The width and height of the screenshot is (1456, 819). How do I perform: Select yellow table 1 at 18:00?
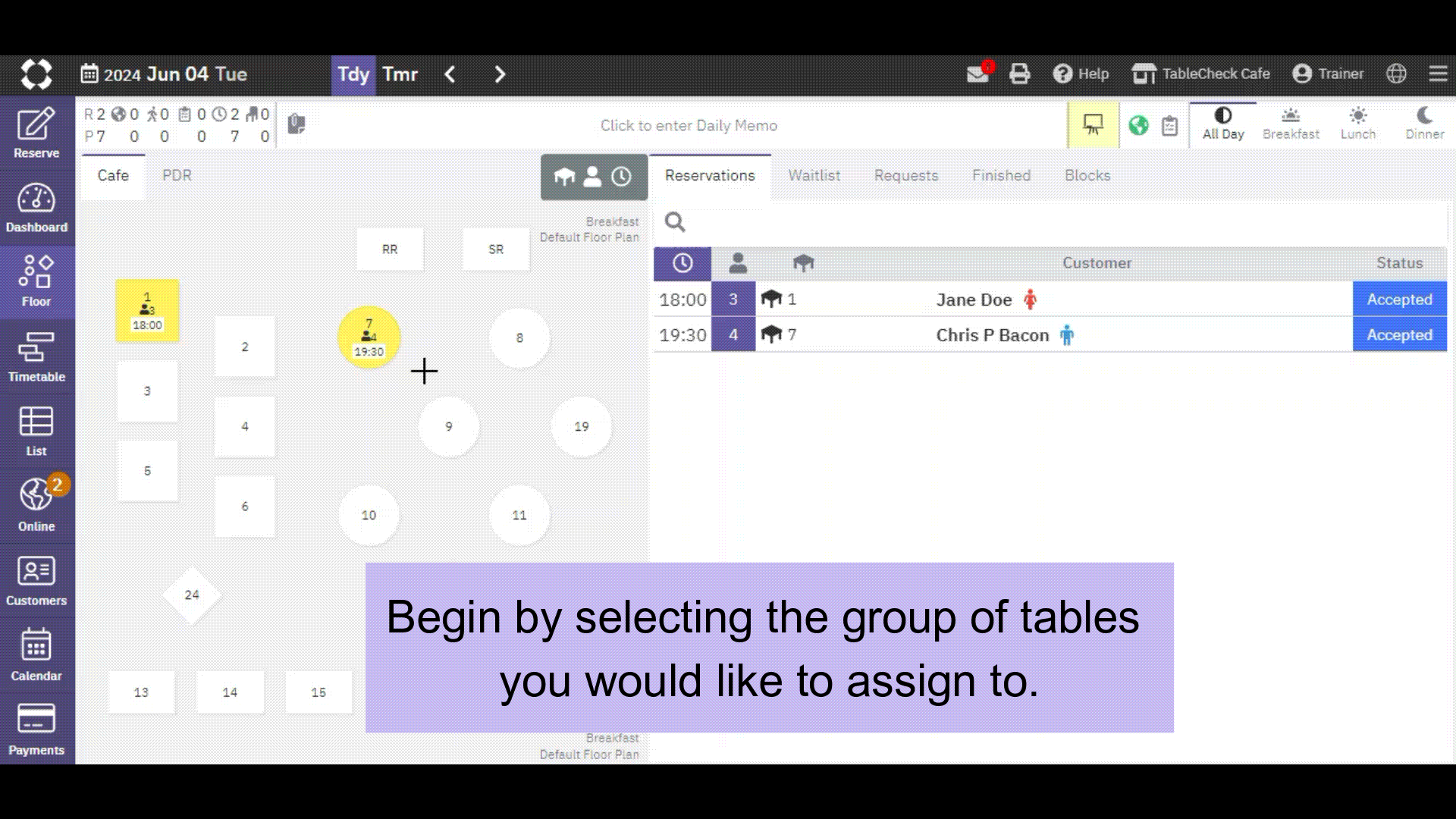click(x=147, y=311)
